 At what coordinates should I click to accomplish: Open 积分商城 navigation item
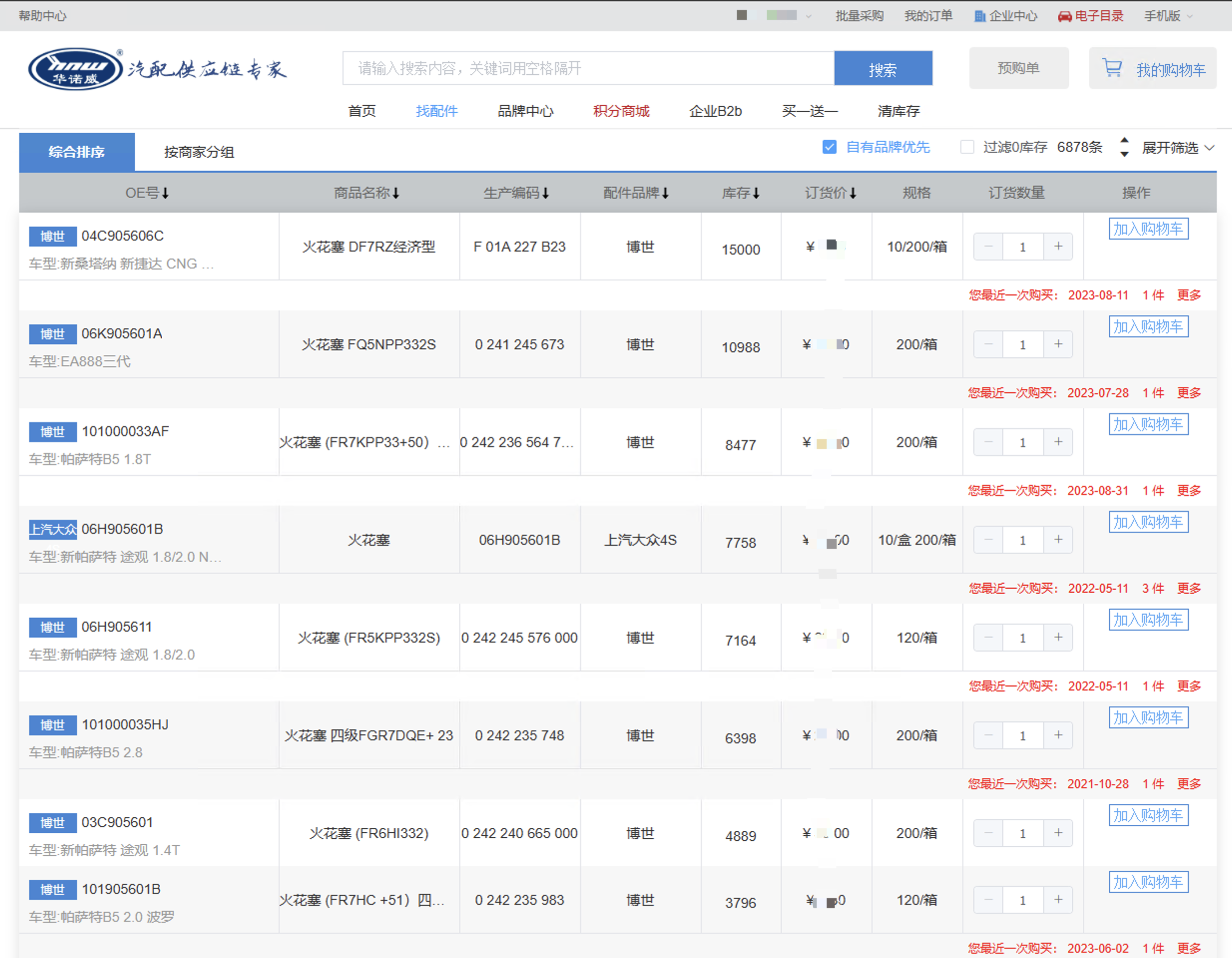621,111
